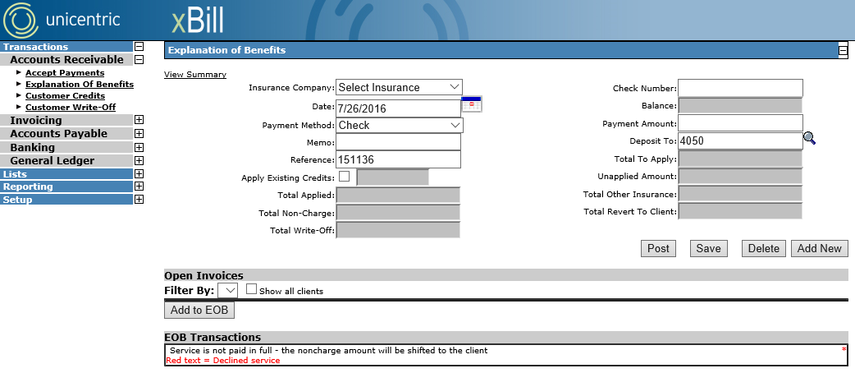Open the Accept Payments link
Image resolution: width=855 pixels, height=373 pixels.
pos(65,73)
